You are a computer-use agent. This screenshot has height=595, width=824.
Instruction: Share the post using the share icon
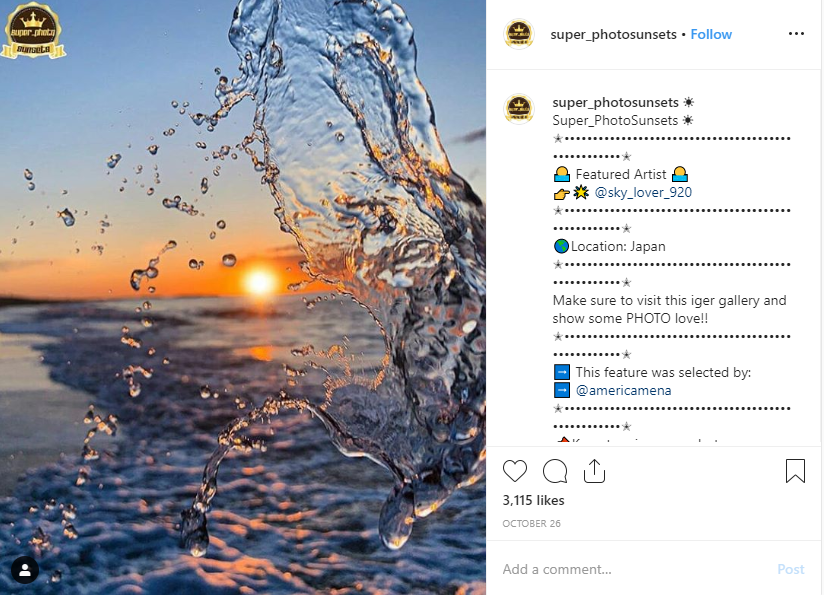[594, 471]
